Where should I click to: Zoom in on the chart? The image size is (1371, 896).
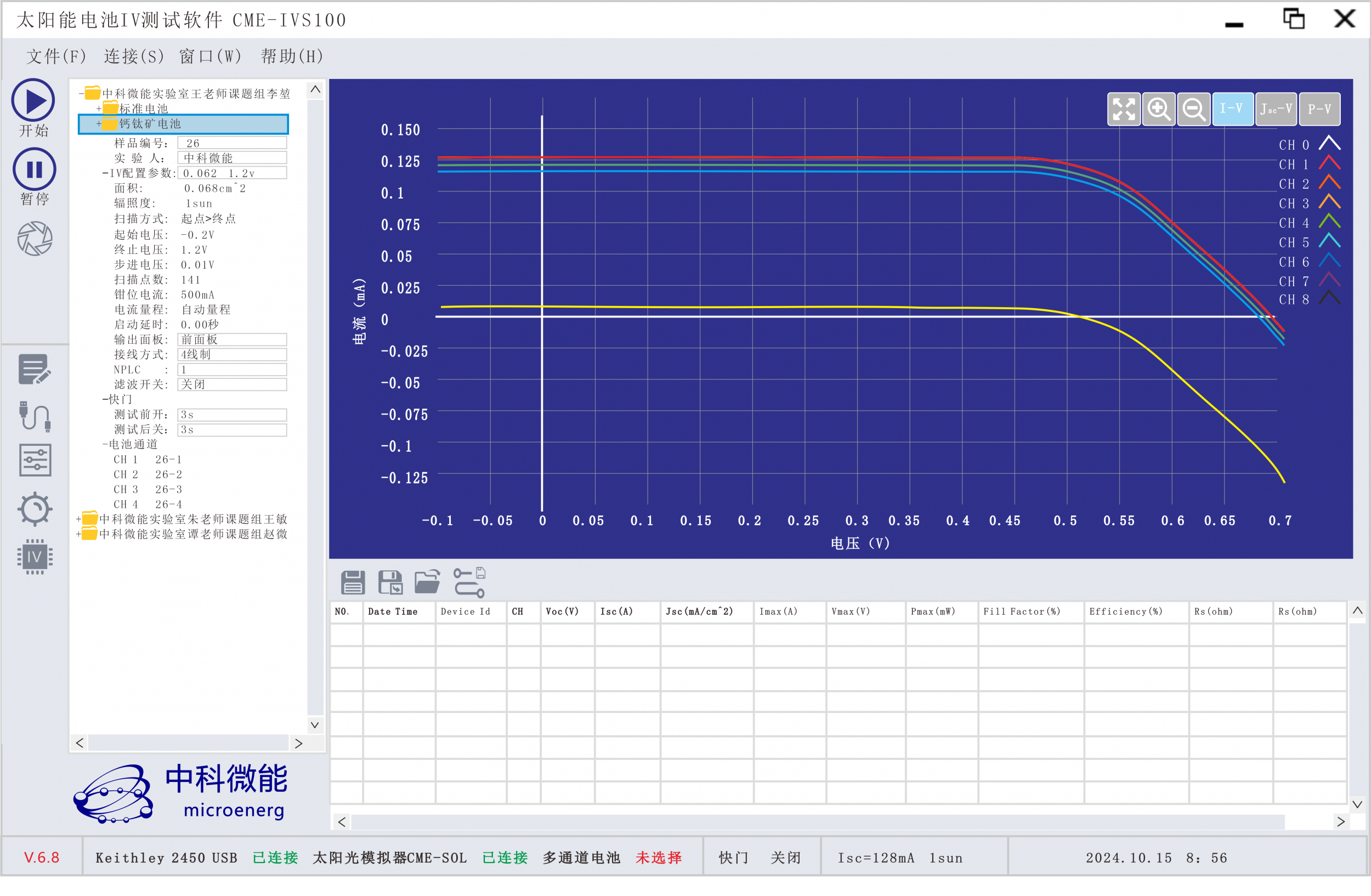pos(1158,109)
